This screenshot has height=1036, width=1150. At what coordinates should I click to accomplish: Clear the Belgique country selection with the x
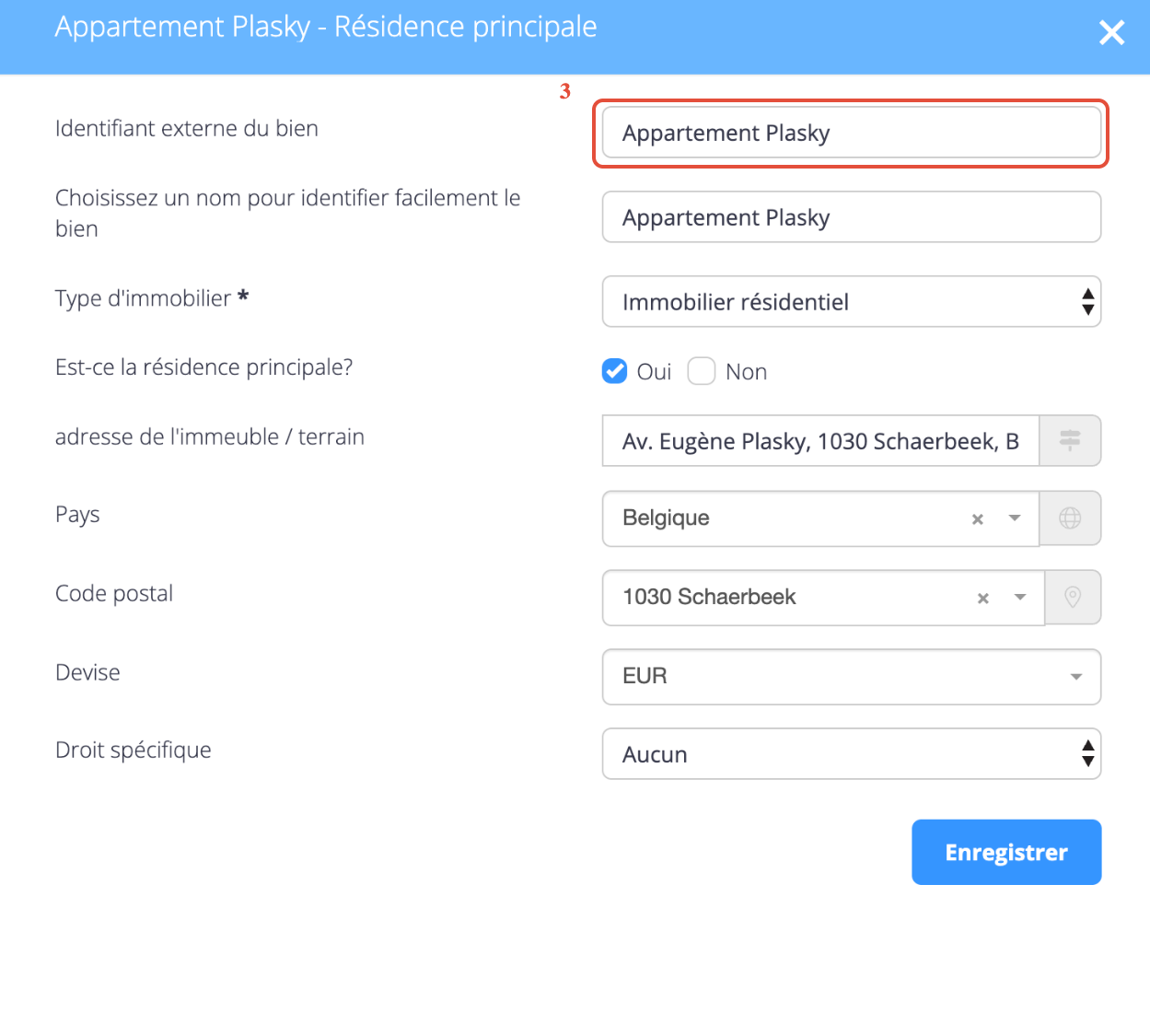pyautogui.click(x=978, y=519)
